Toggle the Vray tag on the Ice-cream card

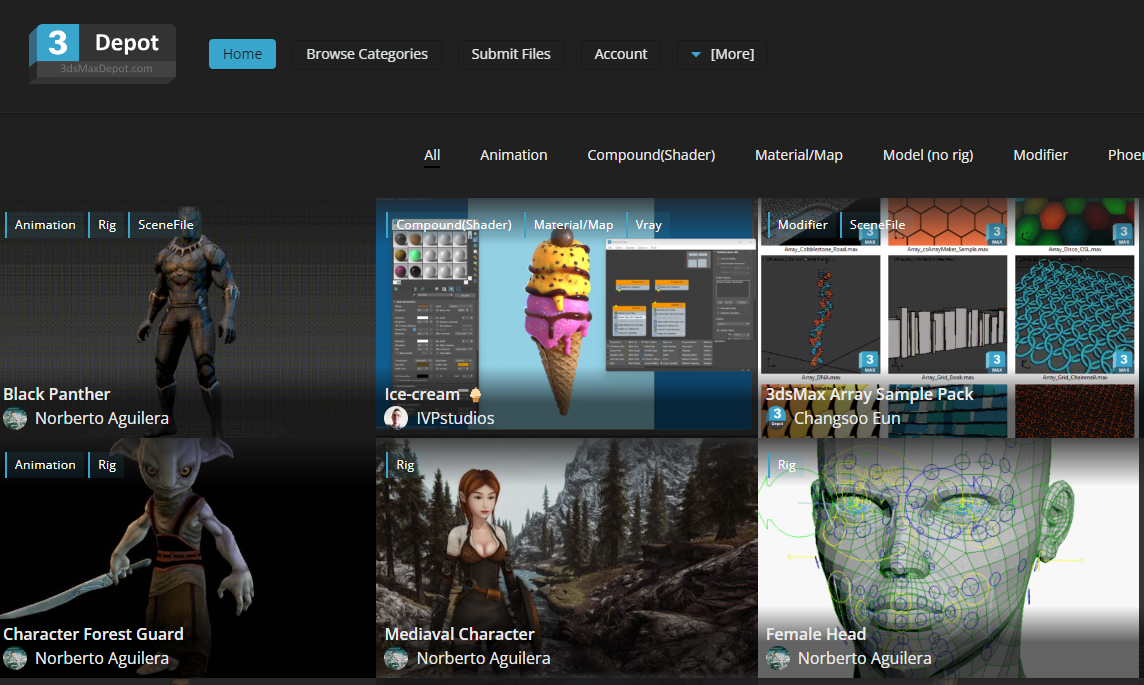648,224
